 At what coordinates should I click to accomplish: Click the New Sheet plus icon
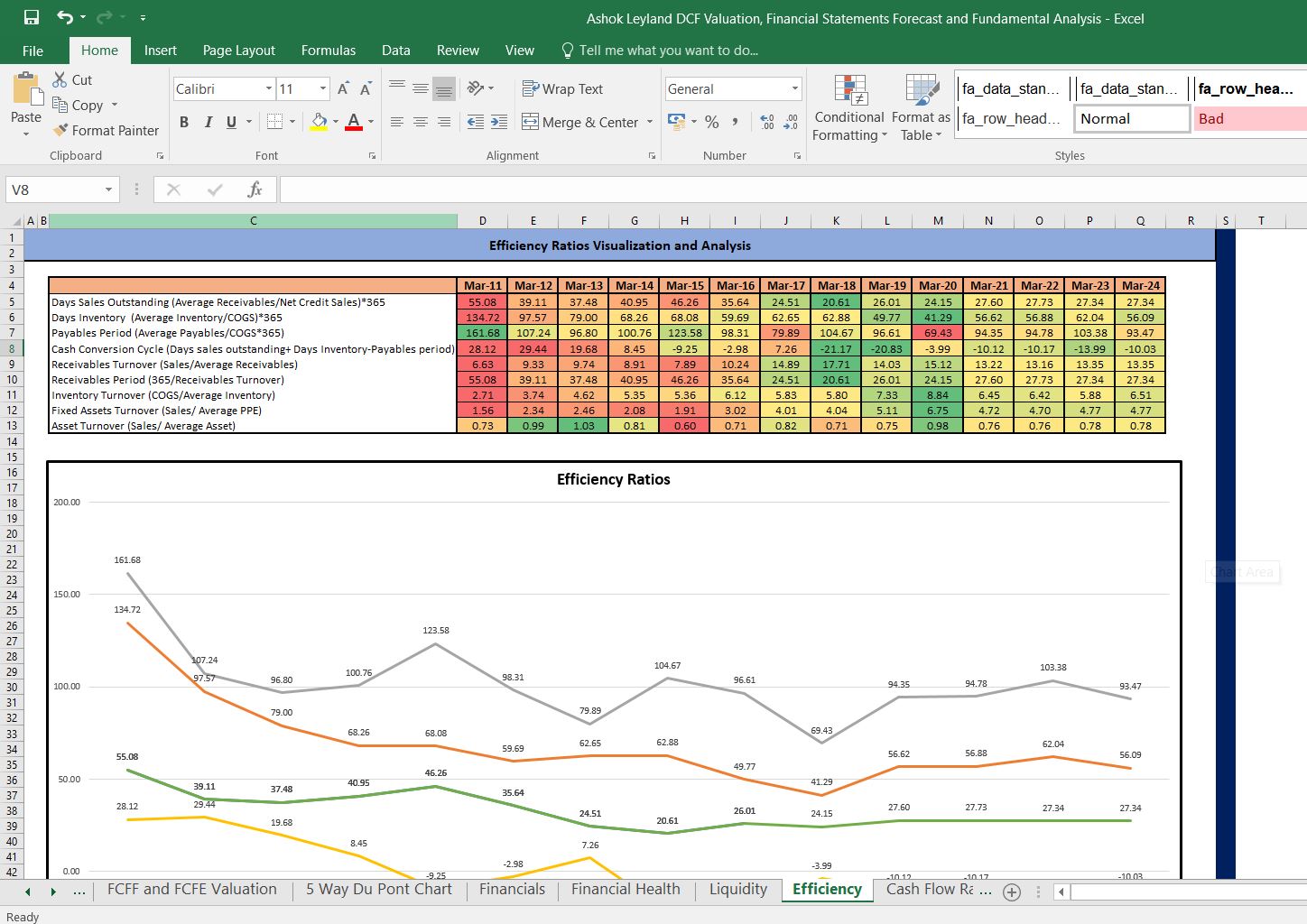coord(1012,892)
